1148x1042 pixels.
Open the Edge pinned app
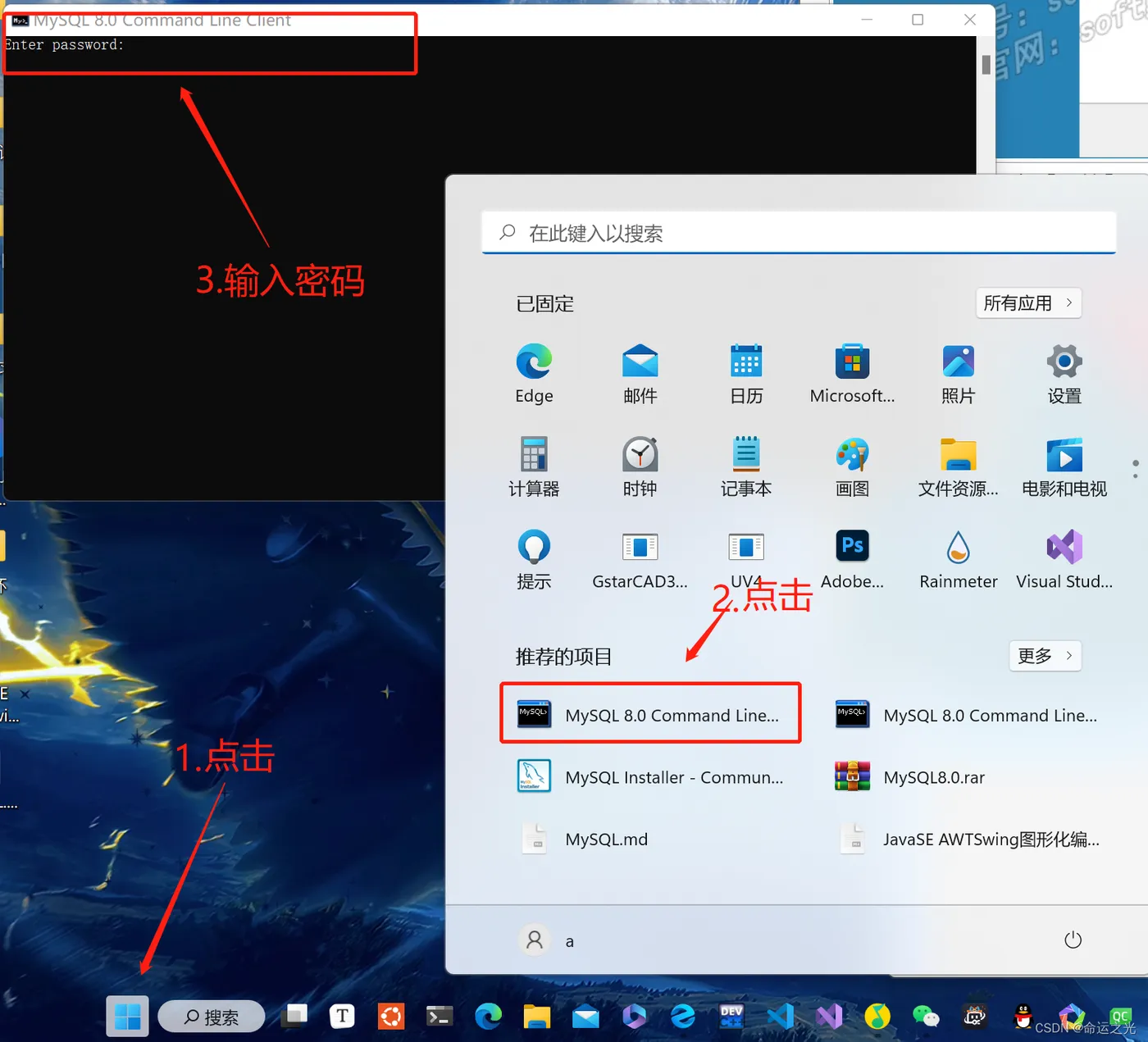(x=534, y=373)
